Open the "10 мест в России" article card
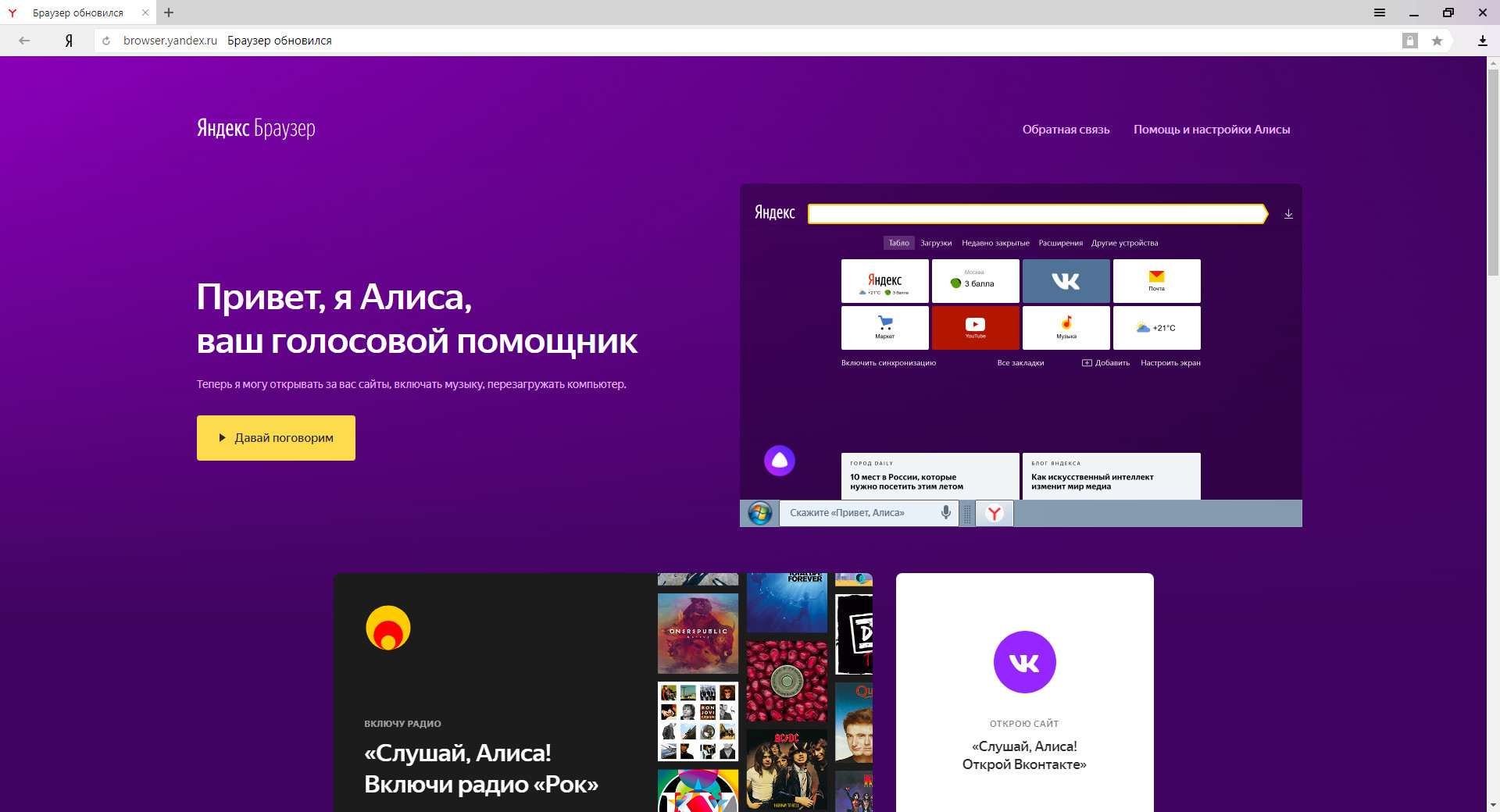1500x812 pixels. coord(930,476)
